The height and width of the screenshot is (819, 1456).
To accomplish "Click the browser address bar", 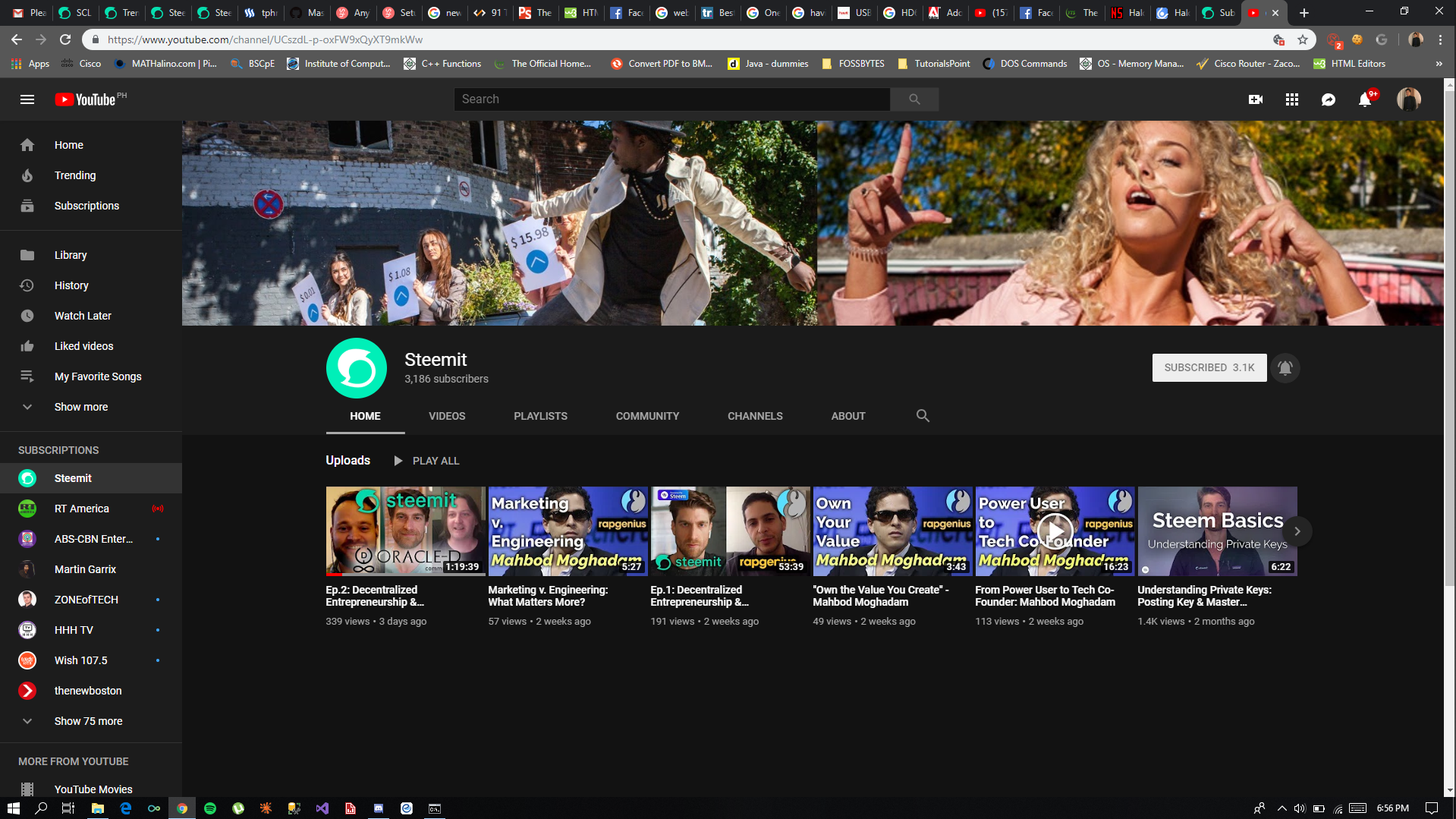I will click(683, 39).
